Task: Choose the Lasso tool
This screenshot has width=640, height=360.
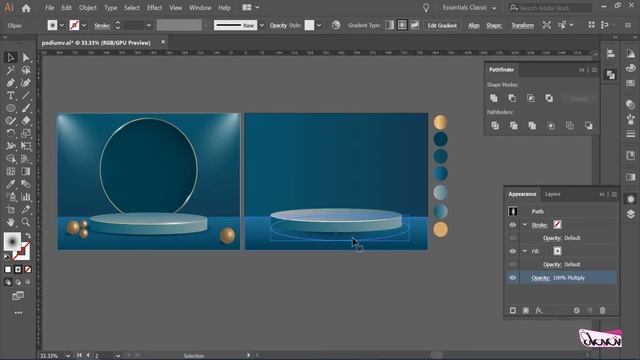Action: (x=26, y=70)
